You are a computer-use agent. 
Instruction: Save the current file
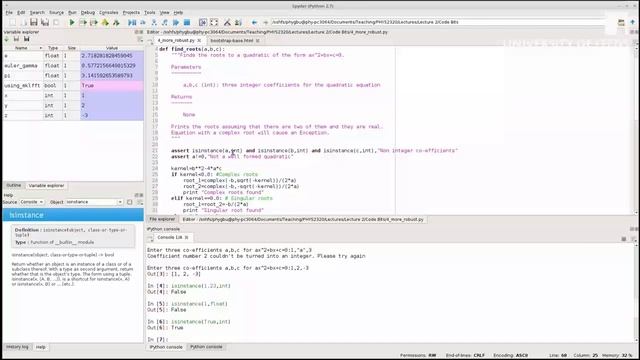point(34,22)
